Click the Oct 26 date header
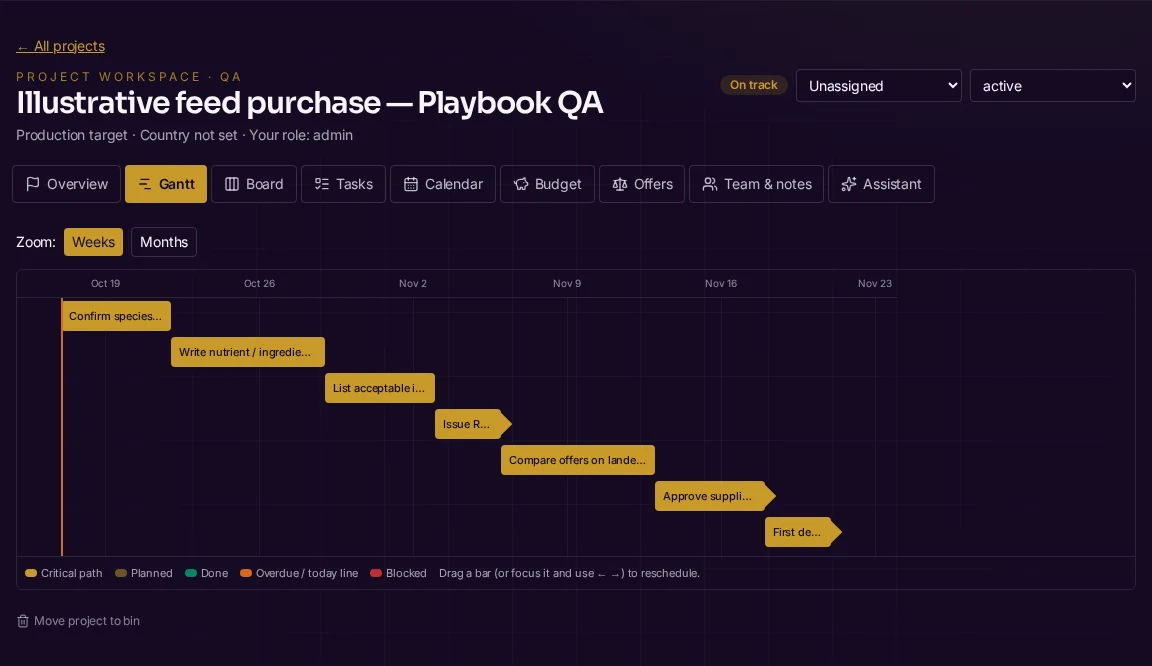 259,284
